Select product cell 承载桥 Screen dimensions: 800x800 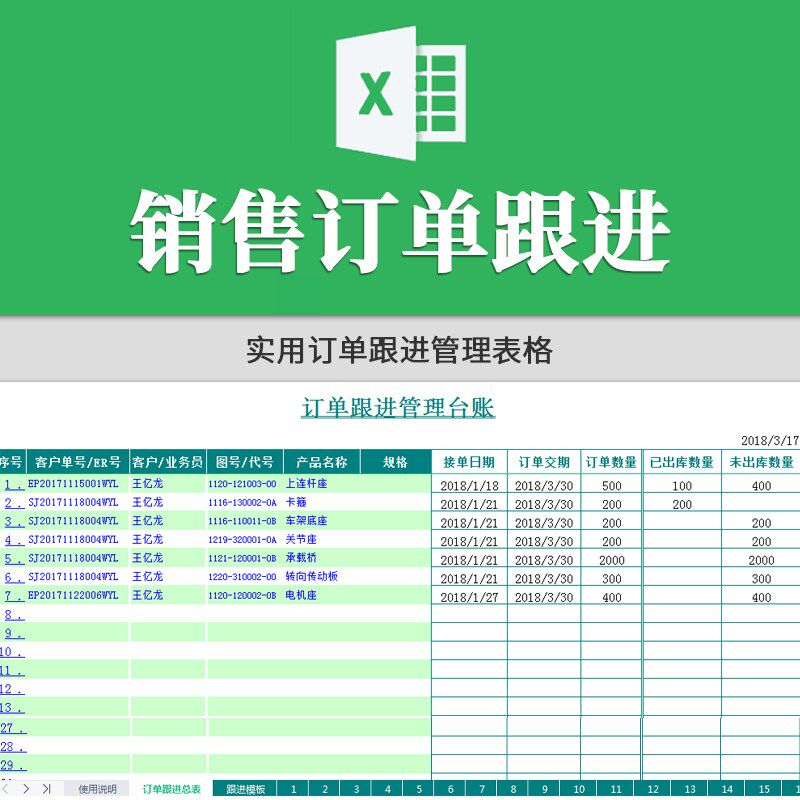[301, 558]
